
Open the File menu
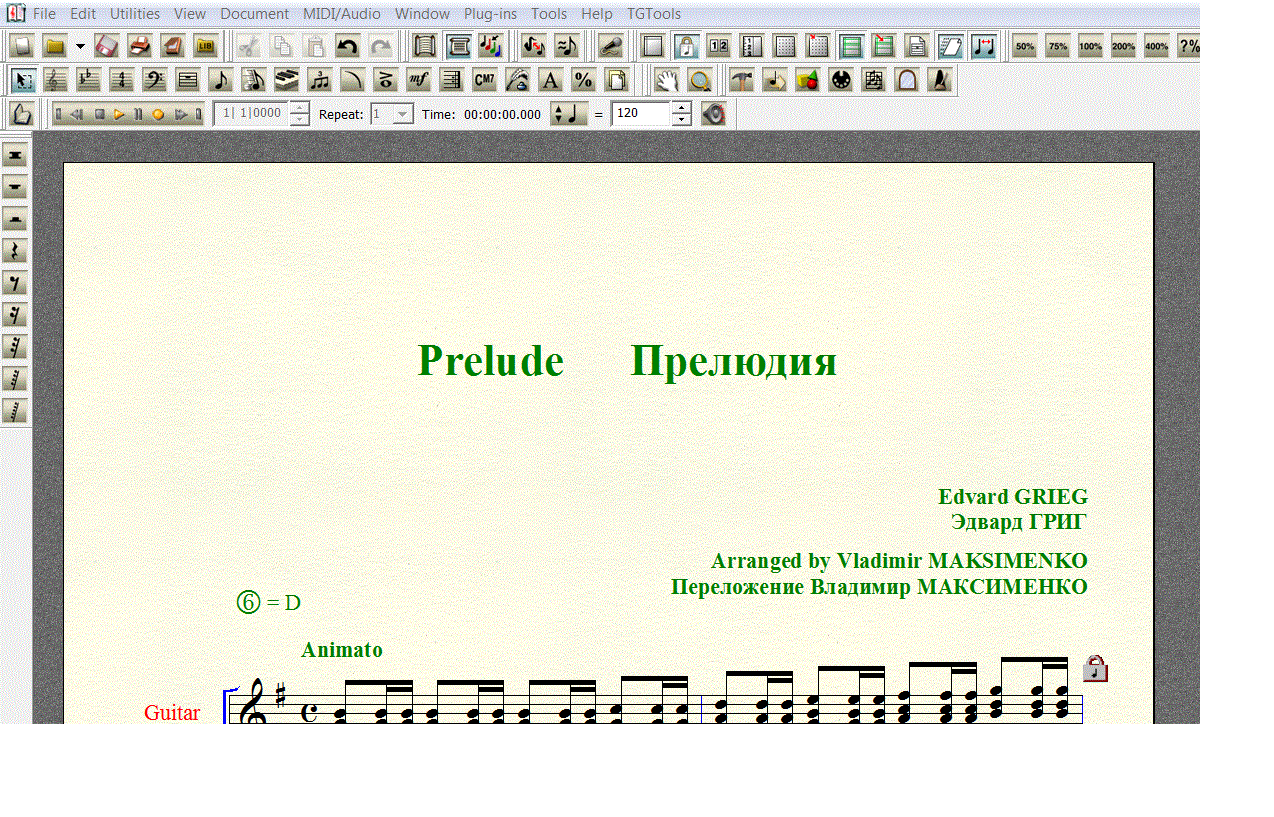pos(44,14)
